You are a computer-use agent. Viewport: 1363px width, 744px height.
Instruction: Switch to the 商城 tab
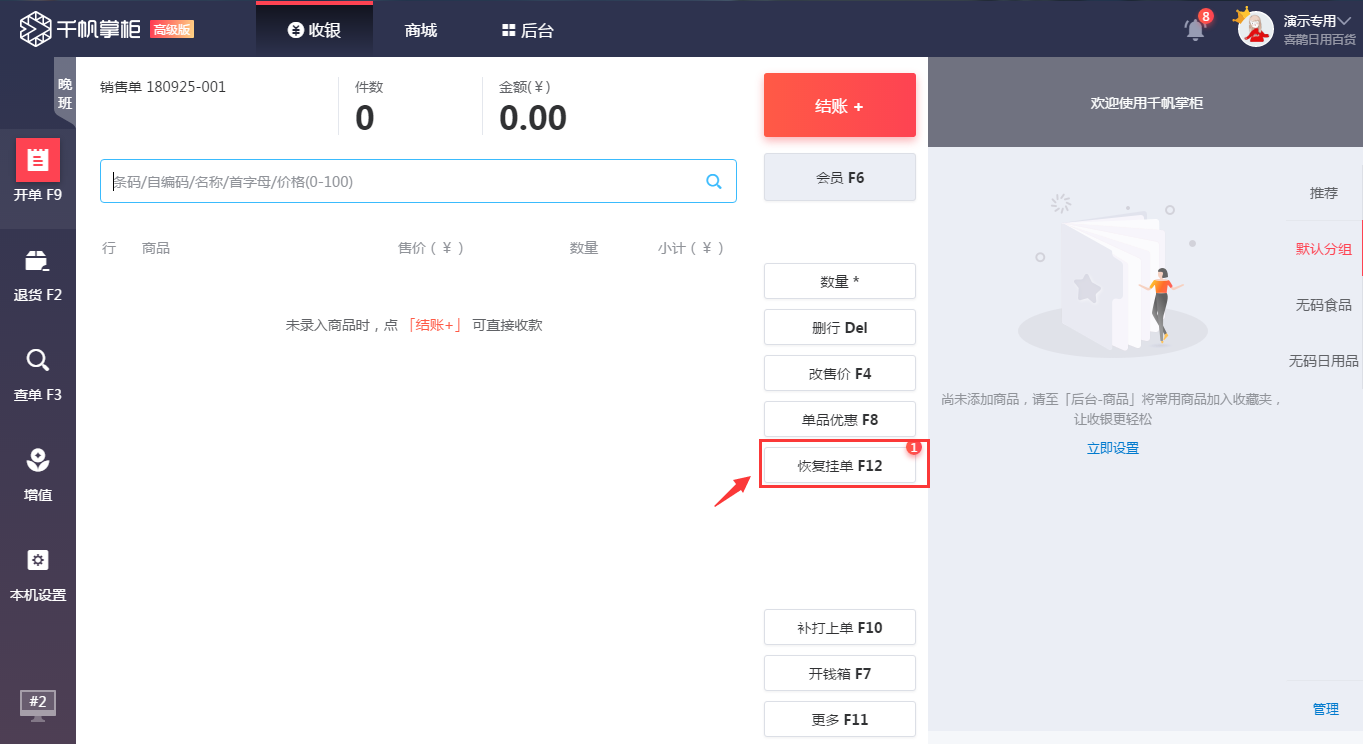click(421, 30)
